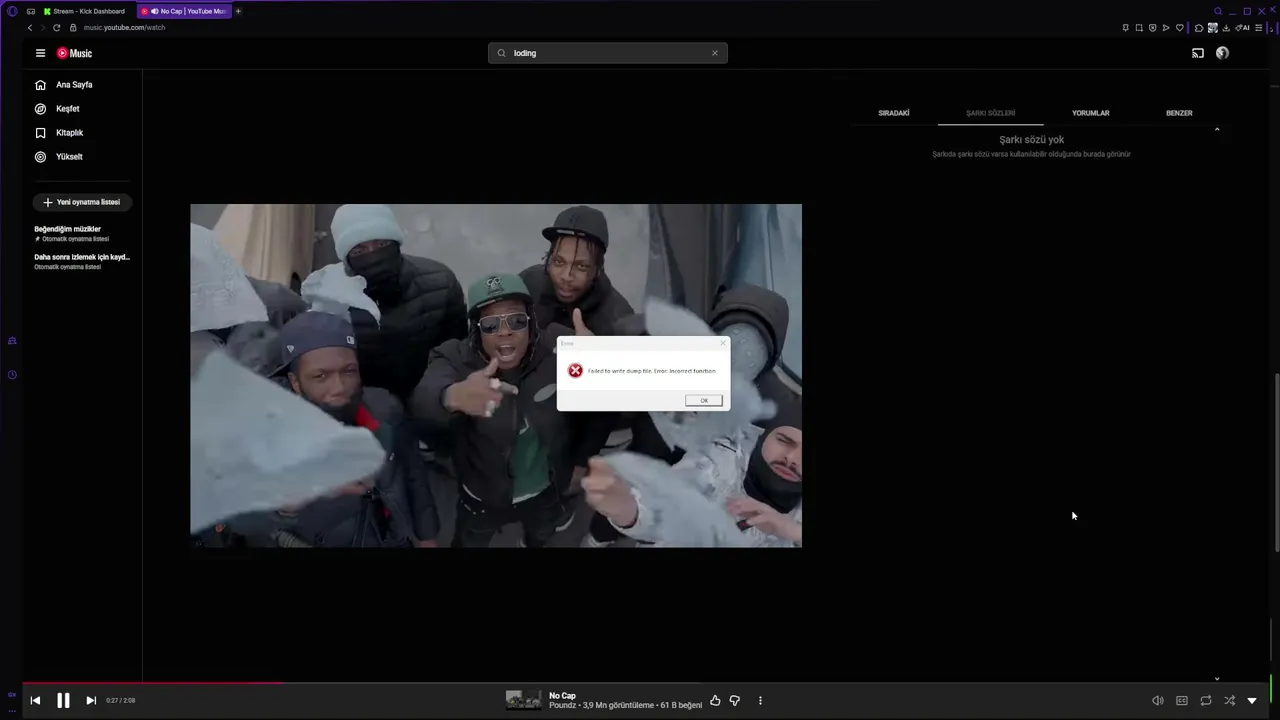Click the volume speaker icon
Screen dimensions: 1280x720
click(x=1157, y=701)
